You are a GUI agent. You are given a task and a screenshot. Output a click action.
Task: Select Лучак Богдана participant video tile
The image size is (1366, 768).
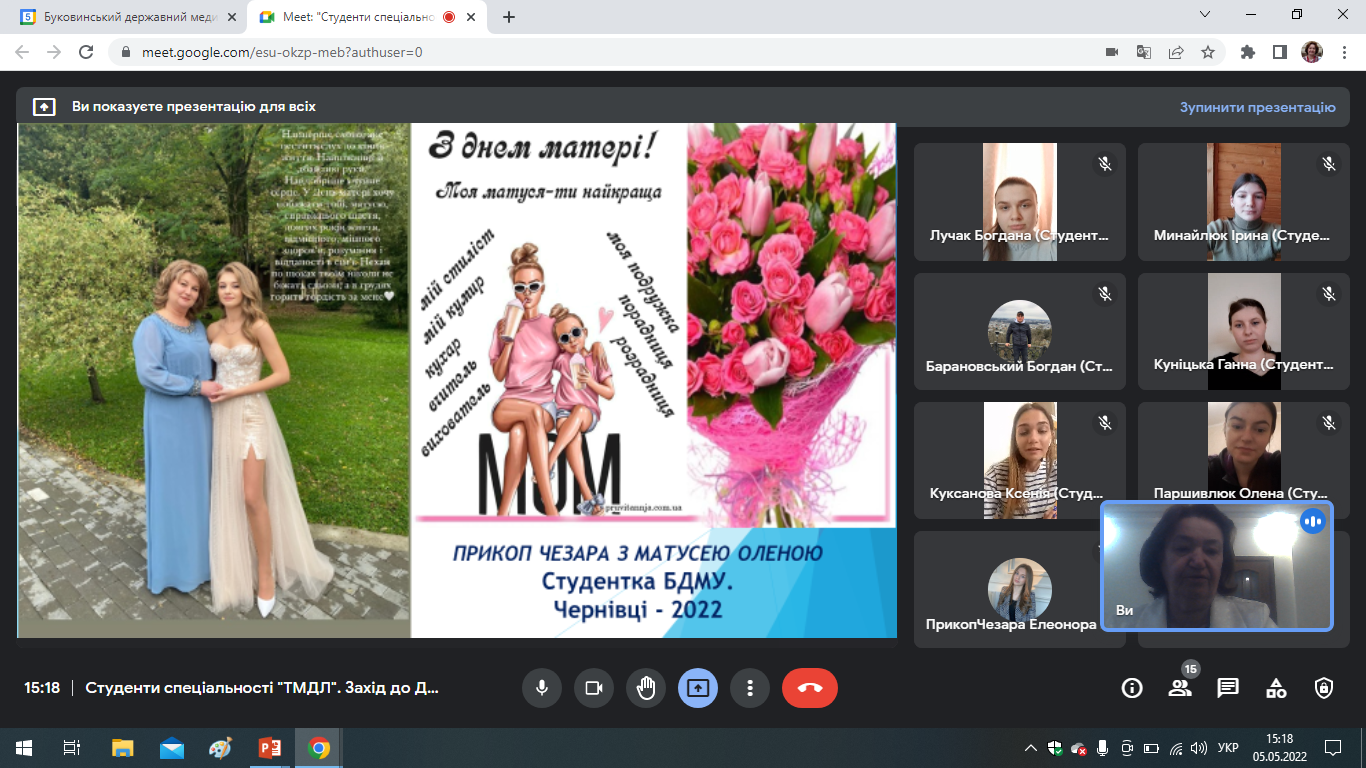[x=1019, y=203]
